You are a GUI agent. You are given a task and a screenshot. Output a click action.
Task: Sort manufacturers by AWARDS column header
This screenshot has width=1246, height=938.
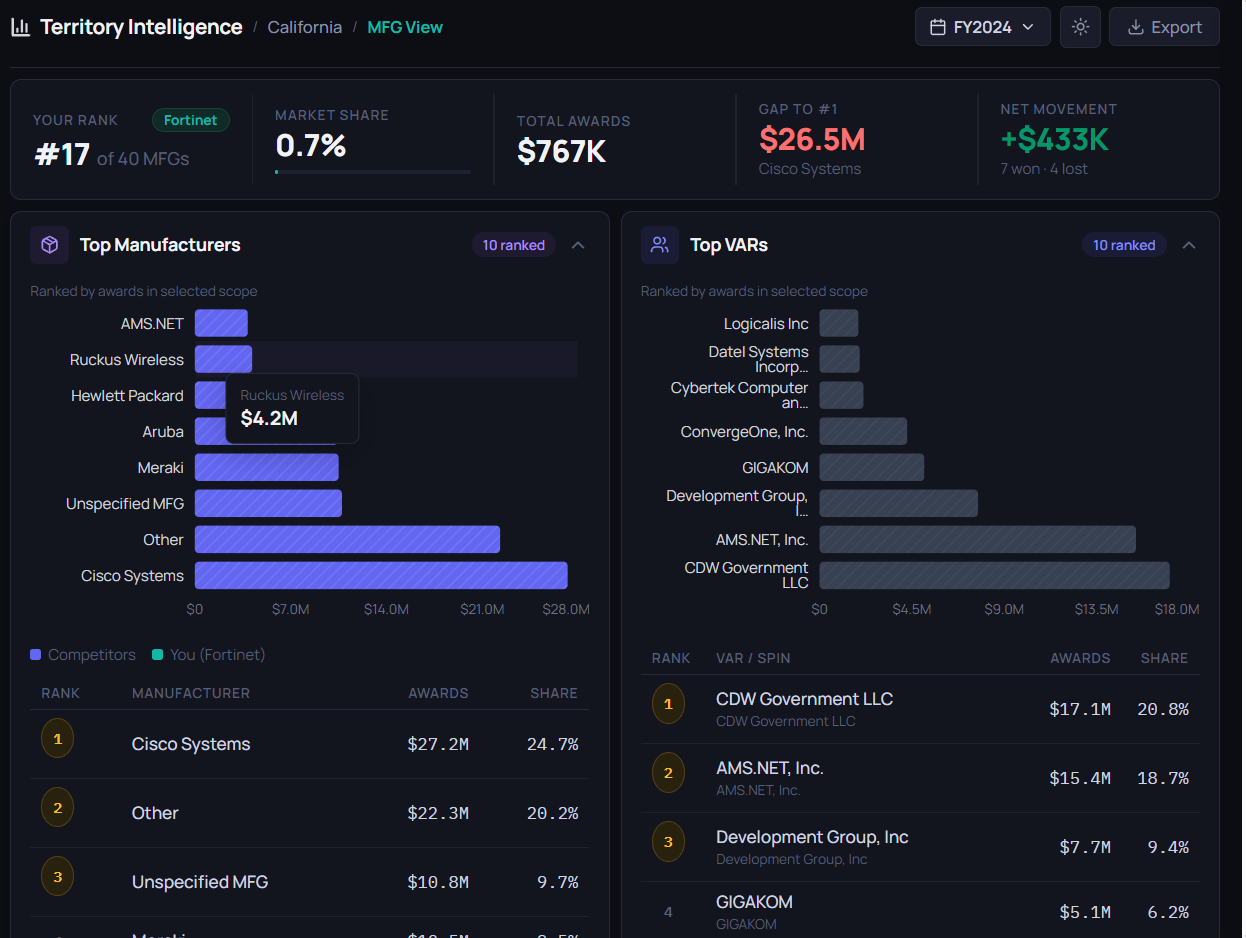pos(438,693)
